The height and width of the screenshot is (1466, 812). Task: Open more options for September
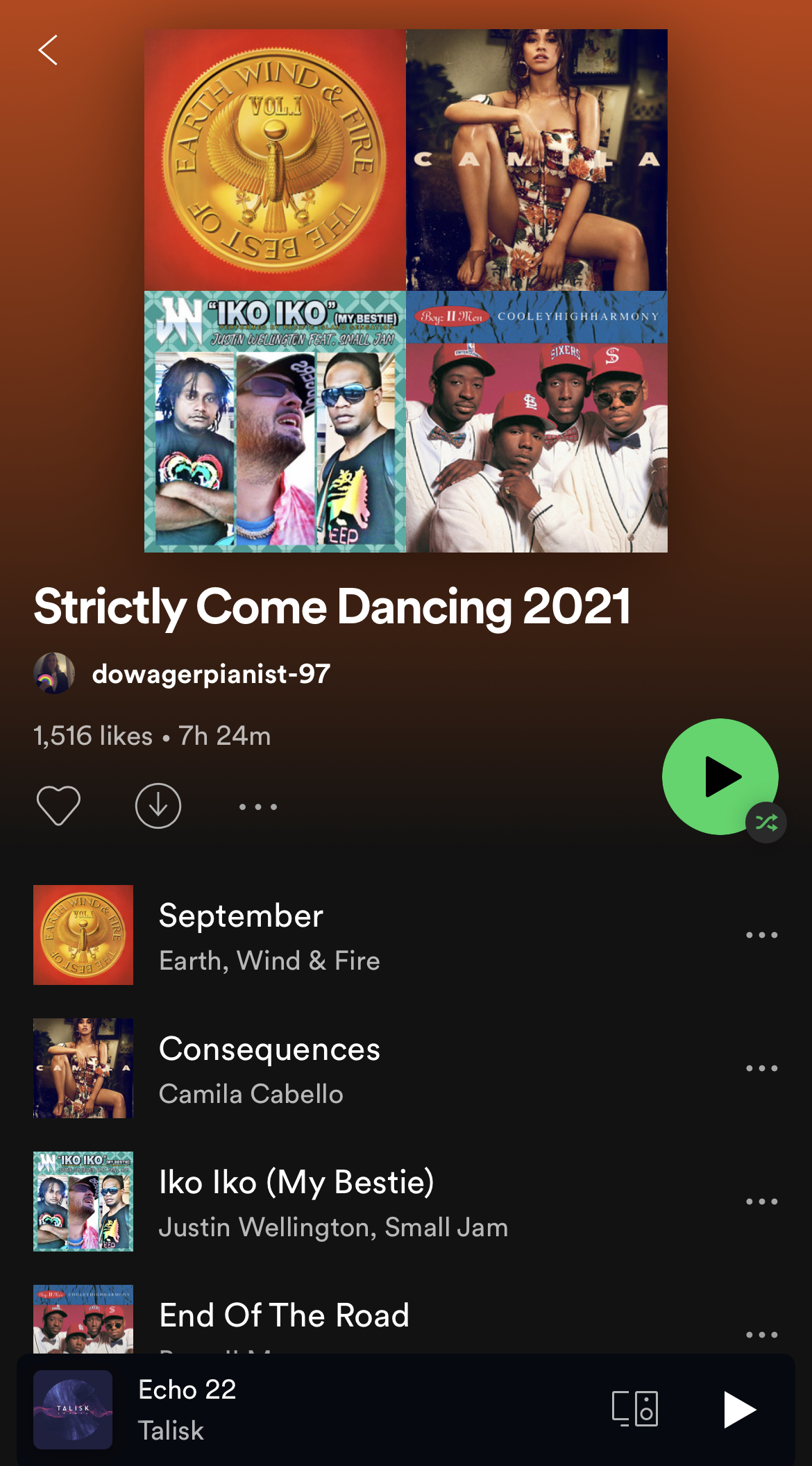coord(761,935)
